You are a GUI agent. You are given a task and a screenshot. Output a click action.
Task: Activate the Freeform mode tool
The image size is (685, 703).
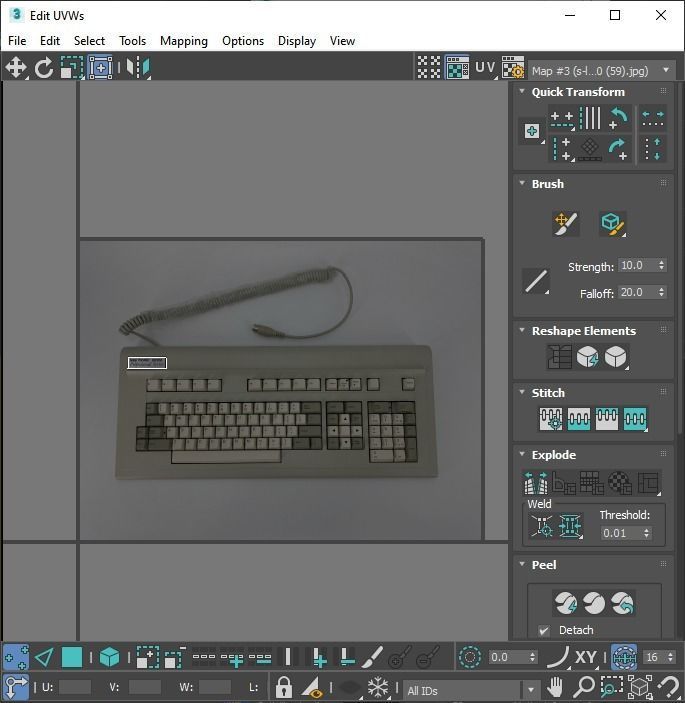pyautogui.click(x=100, y=68)
